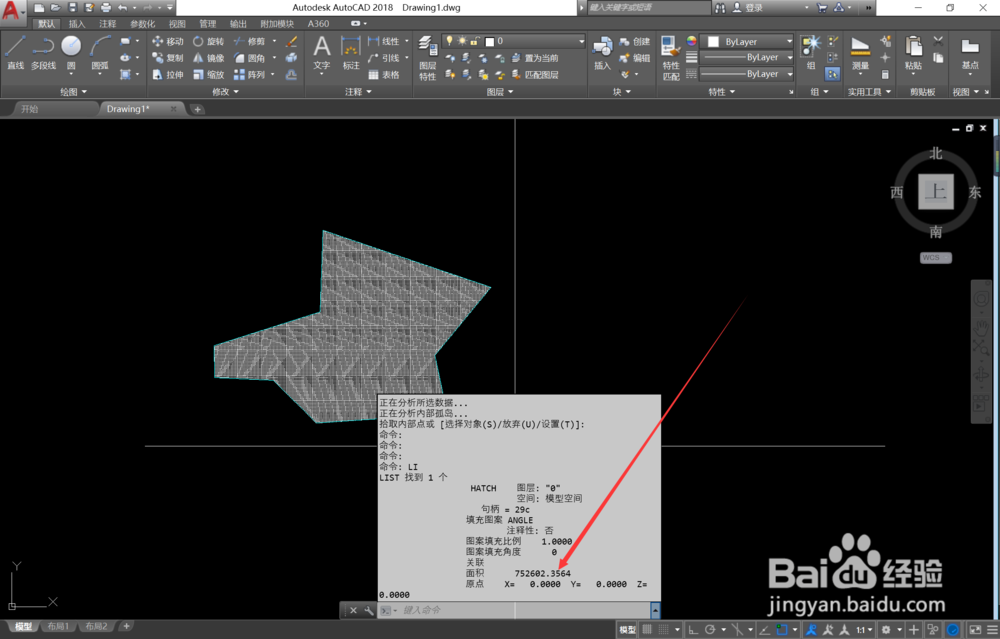Open the Output (输出) ribbon tab
Screen dimensions: 1000x639
238,24
